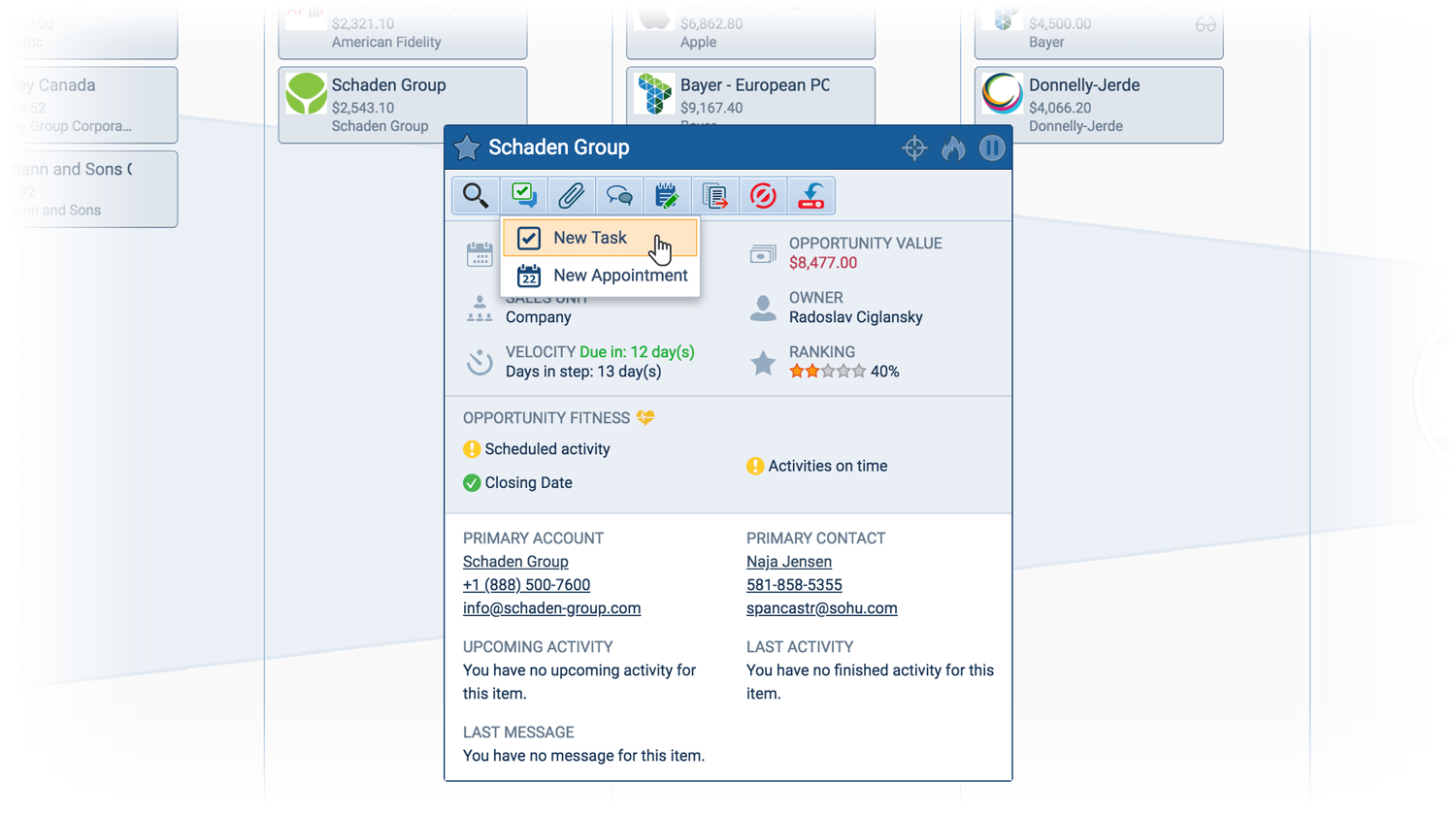Open the Schaden Group account link
Screen dimensions: 1456x815
coord(515,562)
